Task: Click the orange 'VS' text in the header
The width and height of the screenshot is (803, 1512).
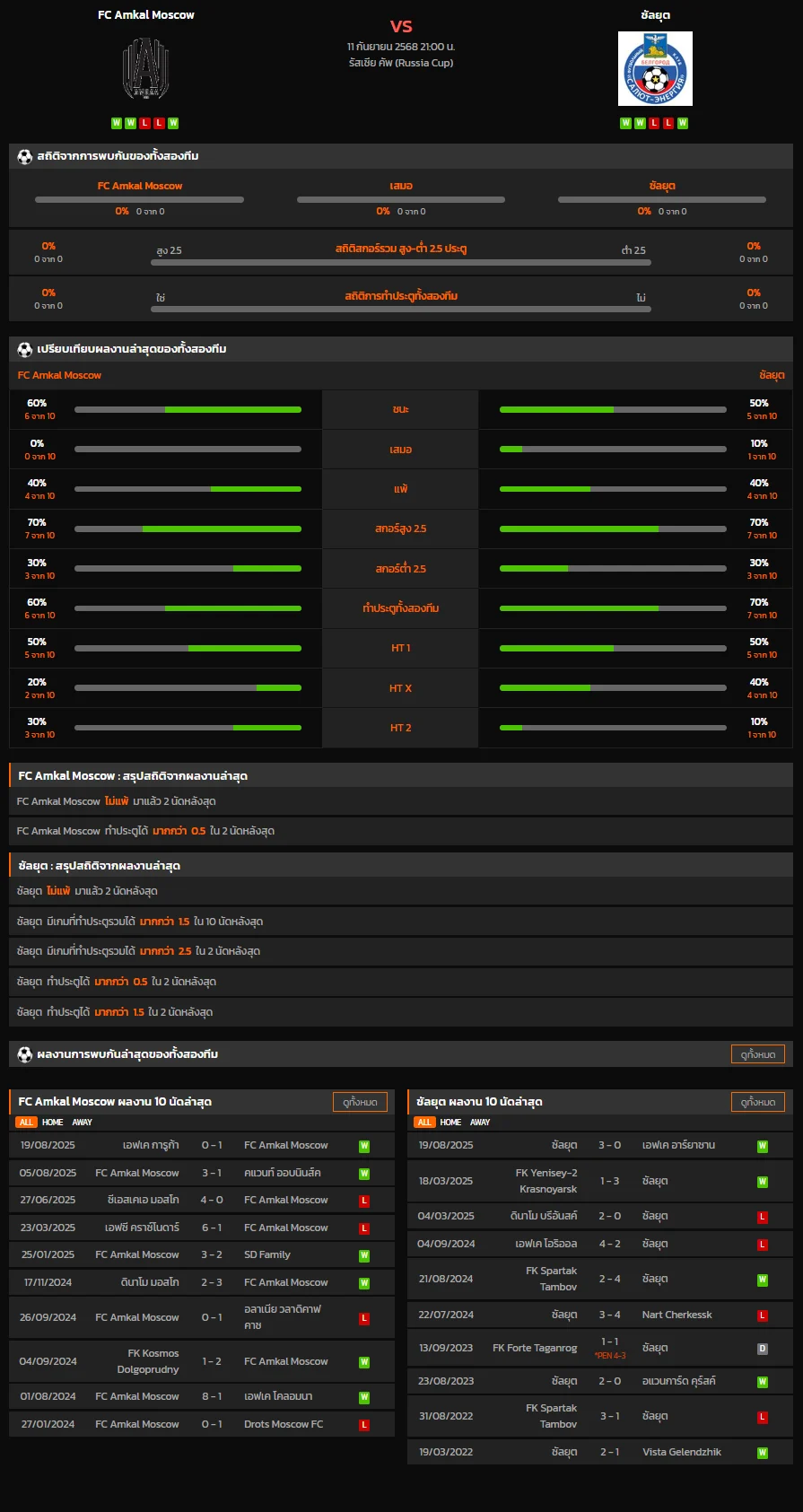Action: point(401,26)
